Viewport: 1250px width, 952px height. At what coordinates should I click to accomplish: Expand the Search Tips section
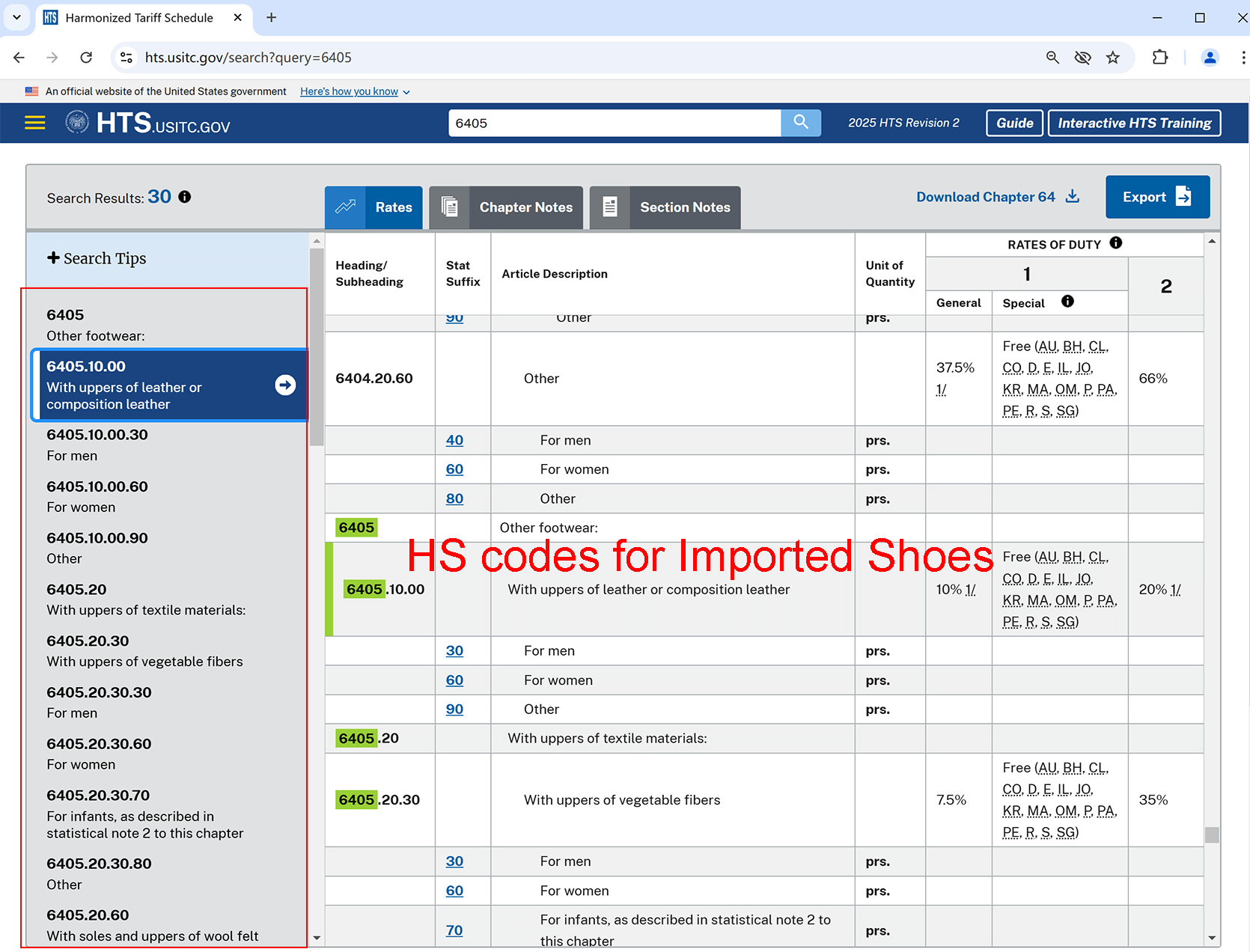97,258
